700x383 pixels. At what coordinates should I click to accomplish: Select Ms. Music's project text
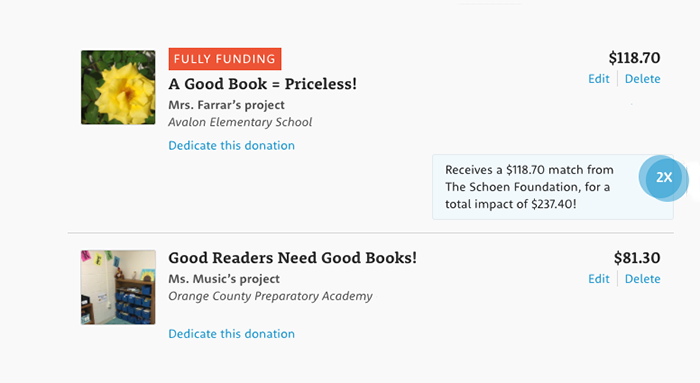[224, 279]
